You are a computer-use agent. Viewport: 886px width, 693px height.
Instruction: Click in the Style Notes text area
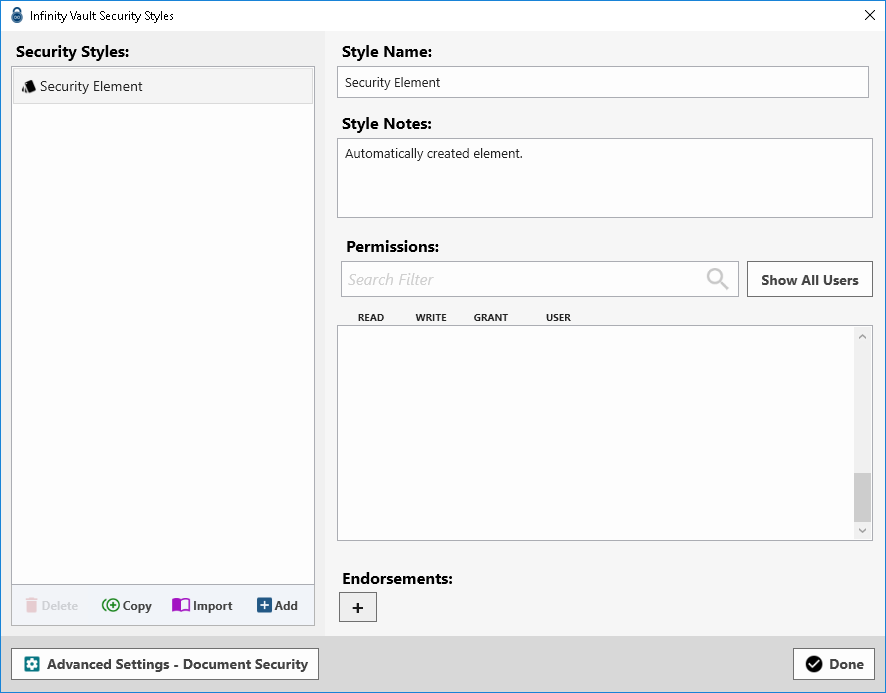coord(604,178)
